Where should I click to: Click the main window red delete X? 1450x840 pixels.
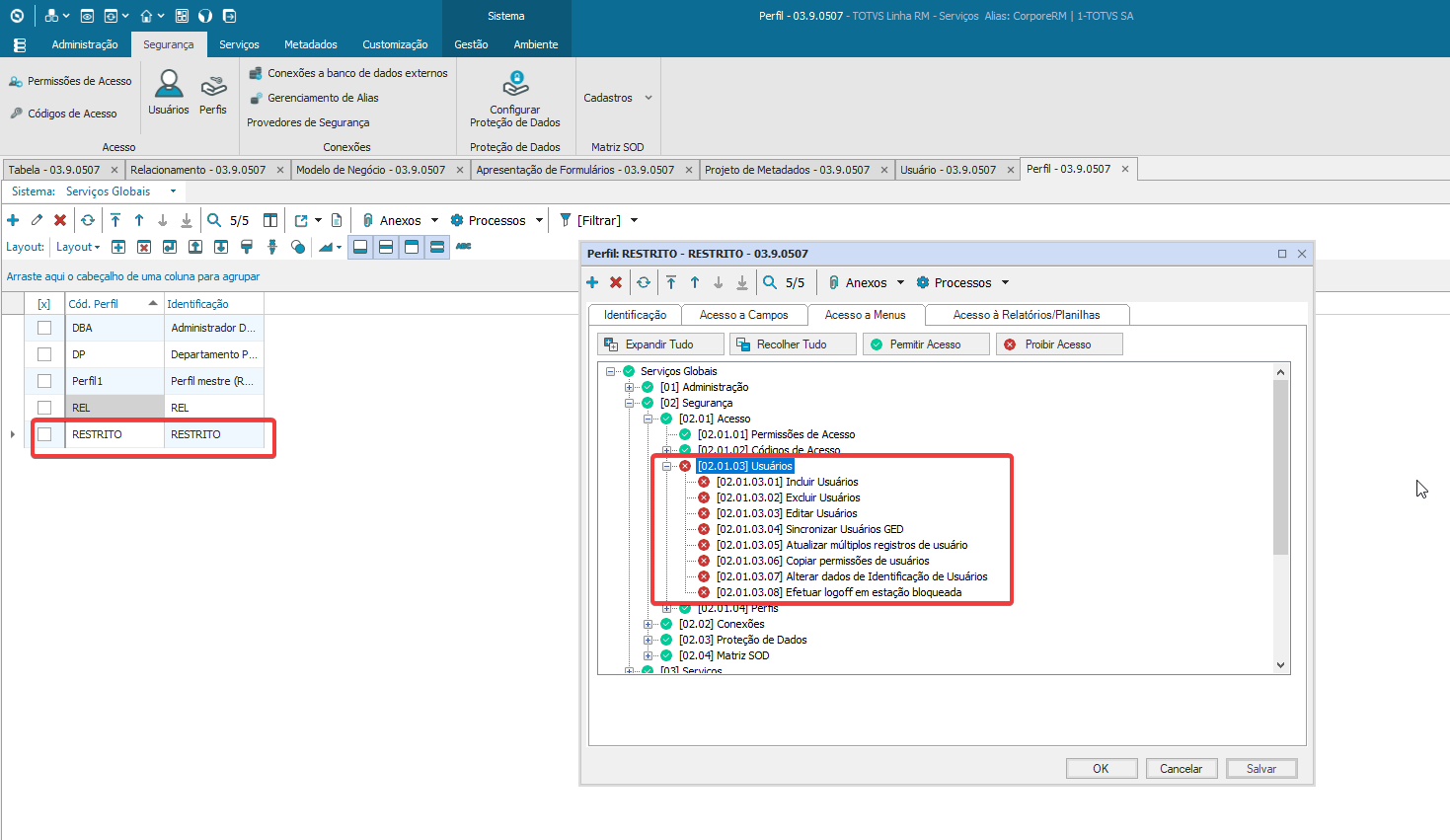60,220
